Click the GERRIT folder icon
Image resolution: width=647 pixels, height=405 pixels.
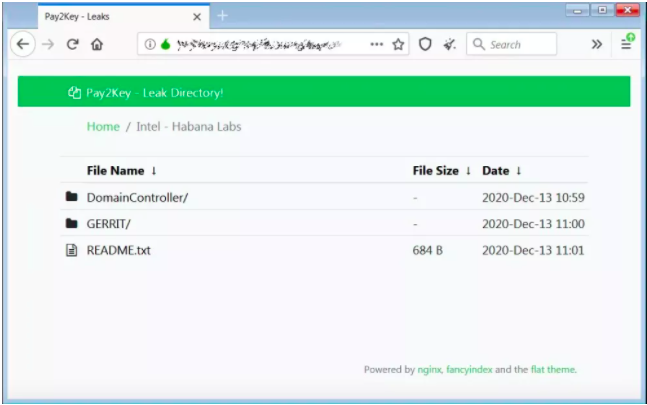click(x=71, y=223)
